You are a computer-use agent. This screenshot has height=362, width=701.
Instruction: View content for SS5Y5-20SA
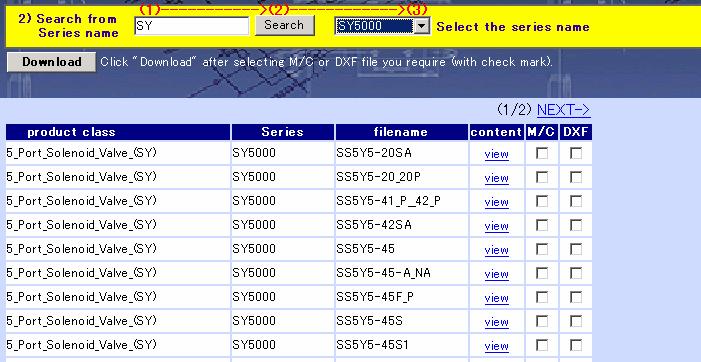coord(496,154)
